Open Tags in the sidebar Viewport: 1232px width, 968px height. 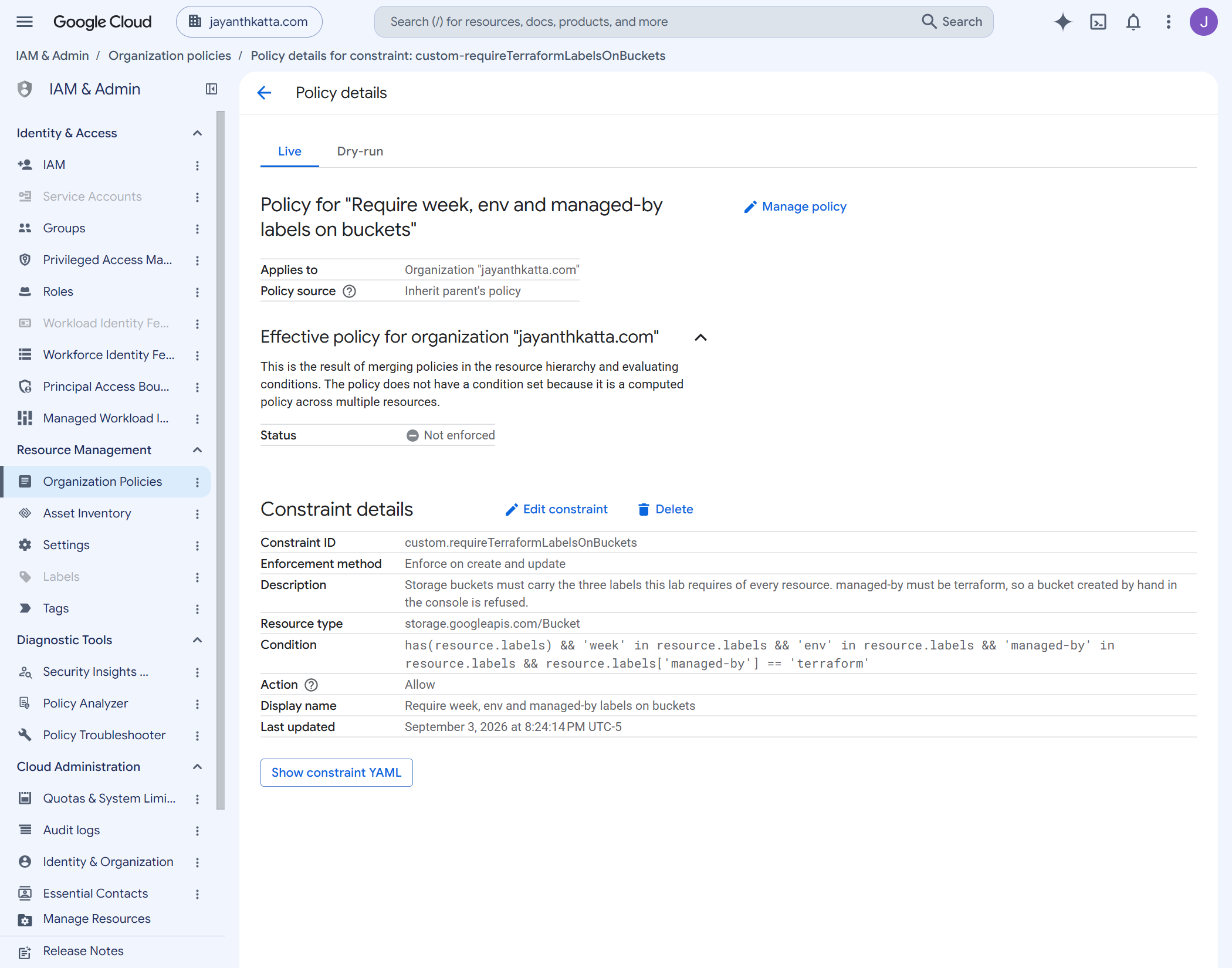point(56,608)
